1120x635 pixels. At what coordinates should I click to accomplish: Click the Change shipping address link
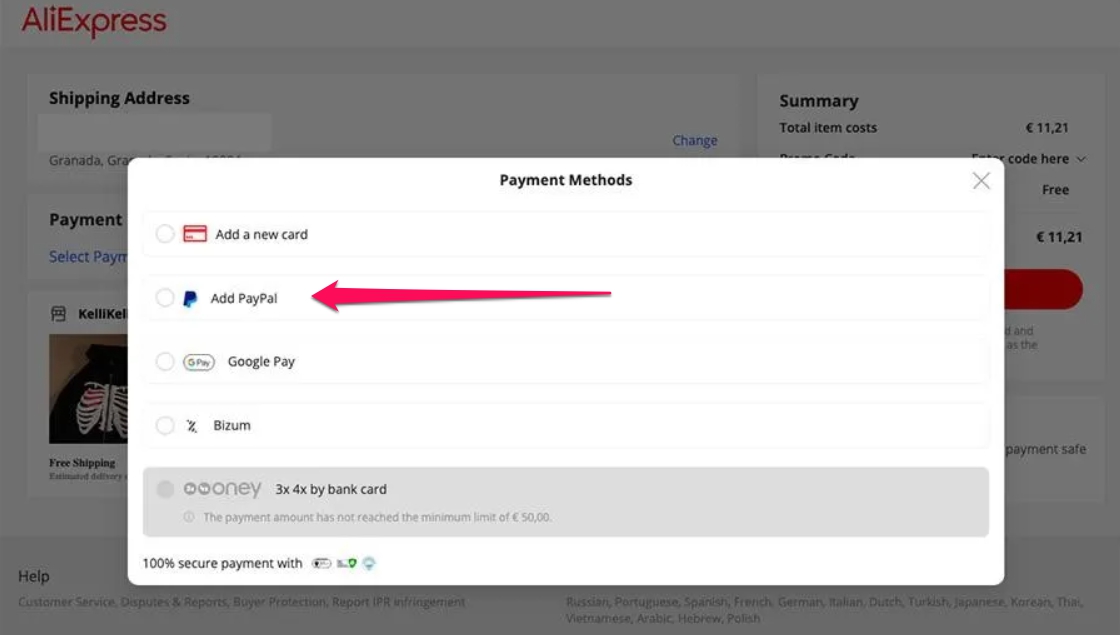(x=694, y=141)
